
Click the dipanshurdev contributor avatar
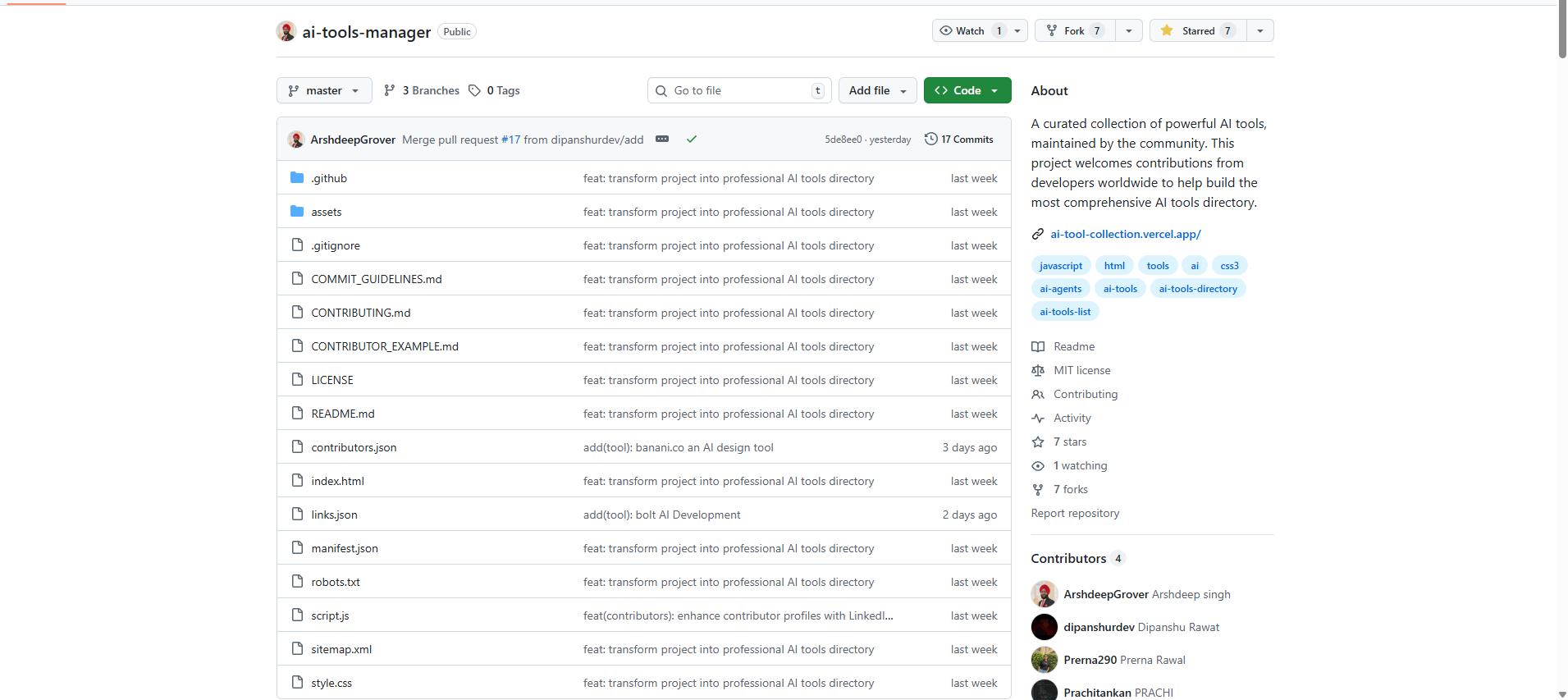(x=1045, y=627)
